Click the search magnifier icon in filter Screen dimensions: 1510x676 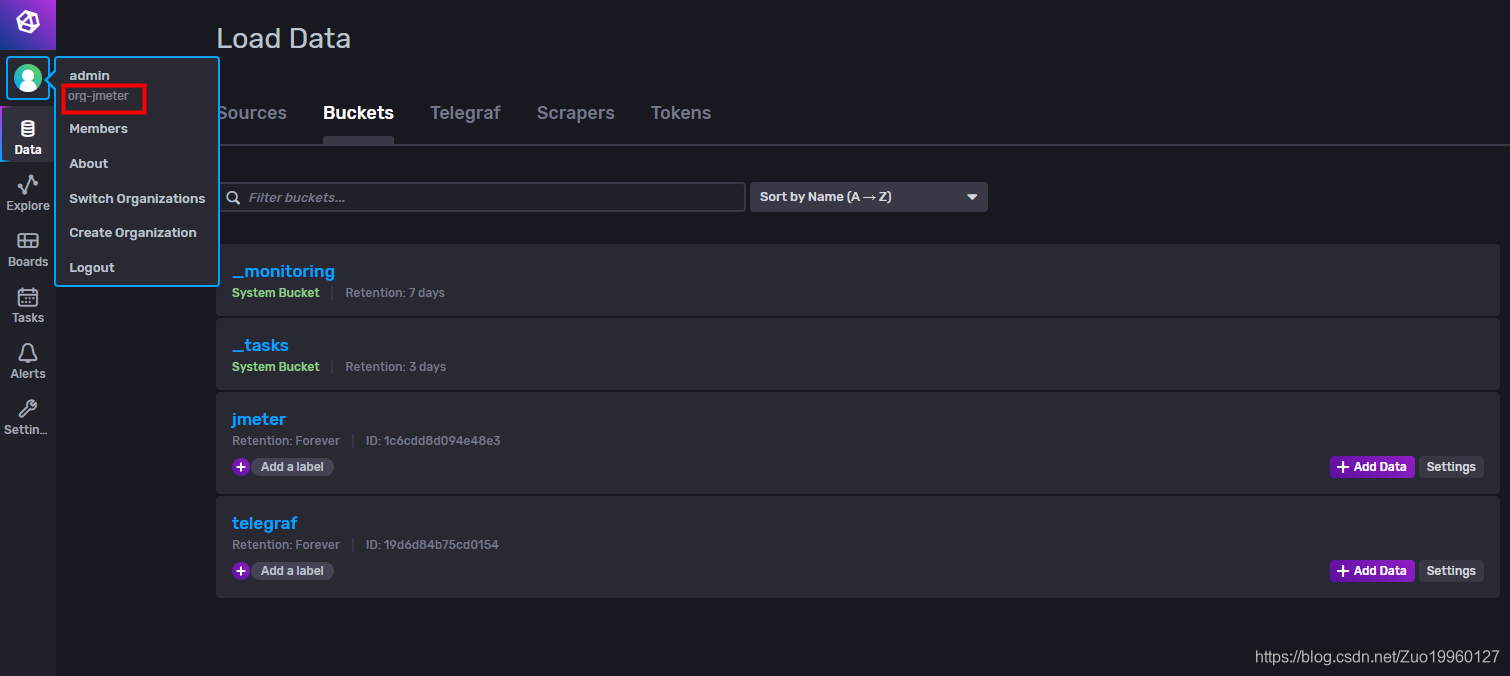[233, 197]
